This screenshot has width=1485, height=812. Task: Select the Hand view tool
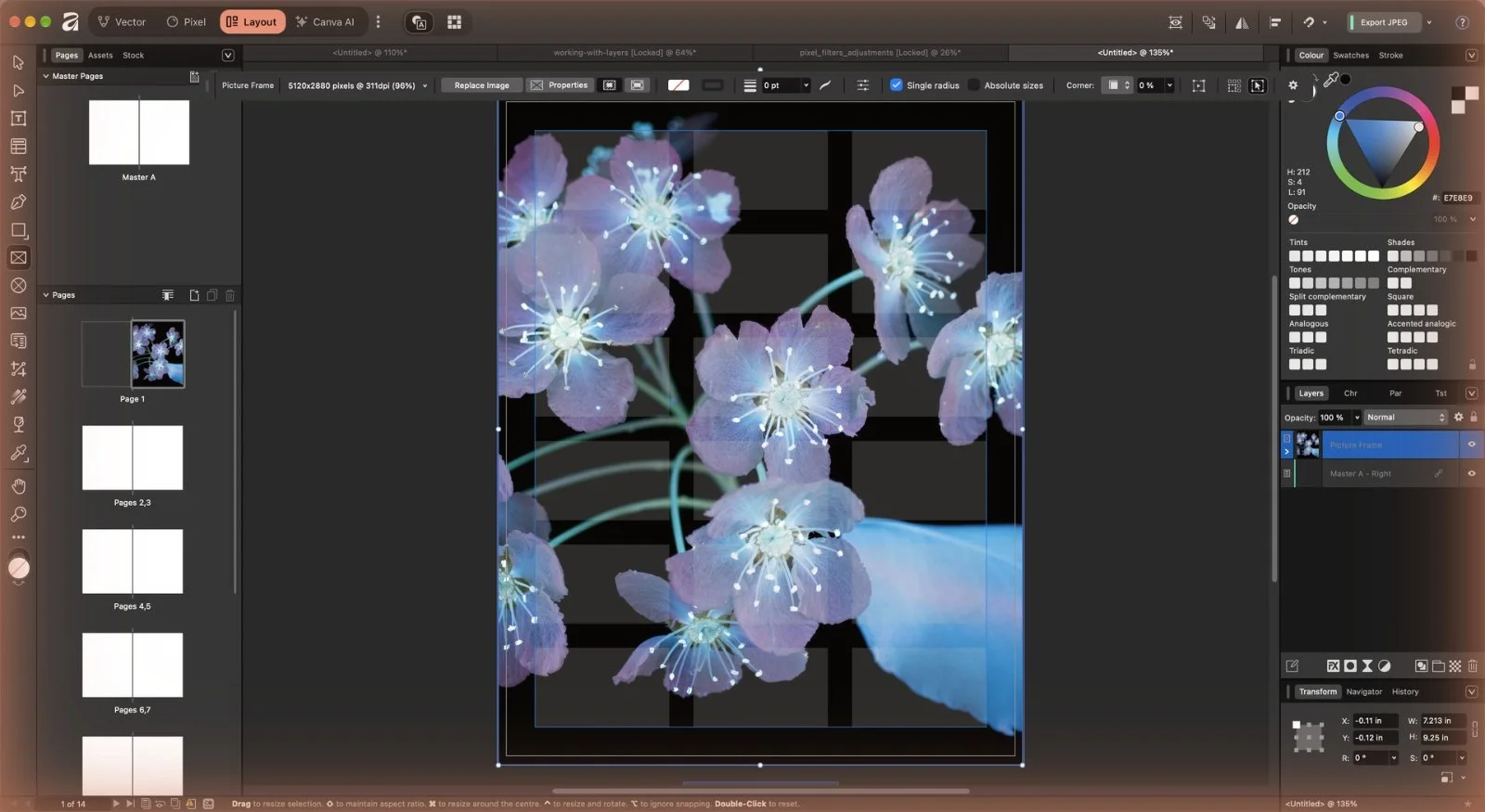coord(18,485)
